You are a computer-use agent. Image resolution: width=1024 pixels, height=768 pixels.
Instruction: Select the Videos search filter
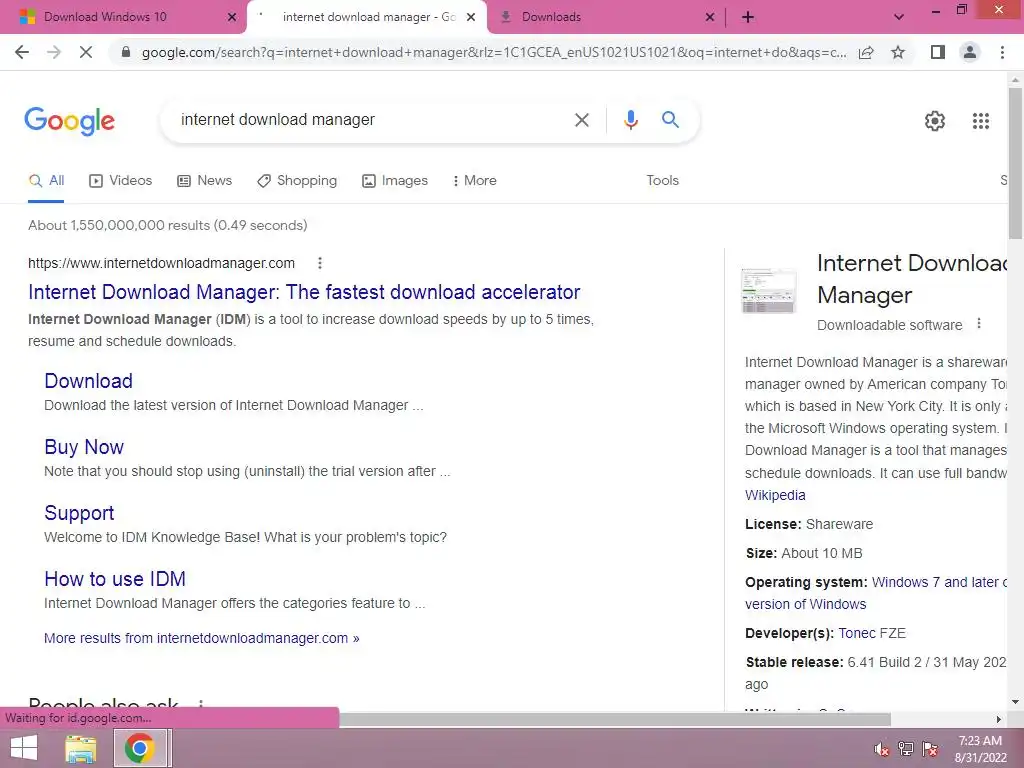coord(121,180)
